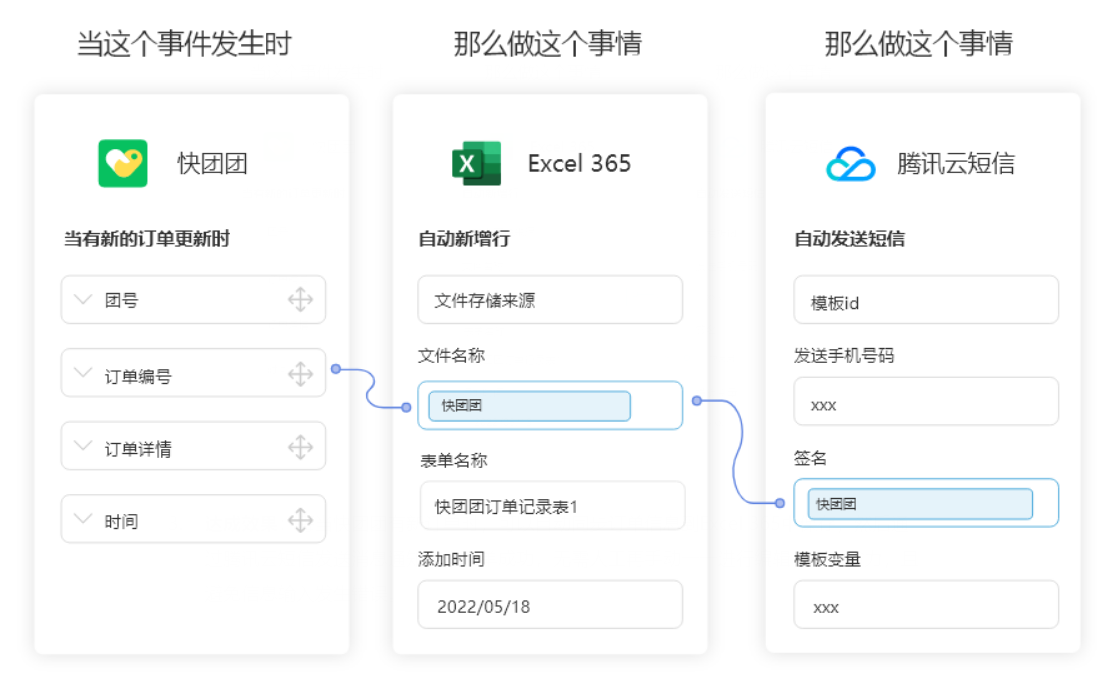
Task: Select the 快团团 tag in 文件名称 field
Action: coord(529,406)
